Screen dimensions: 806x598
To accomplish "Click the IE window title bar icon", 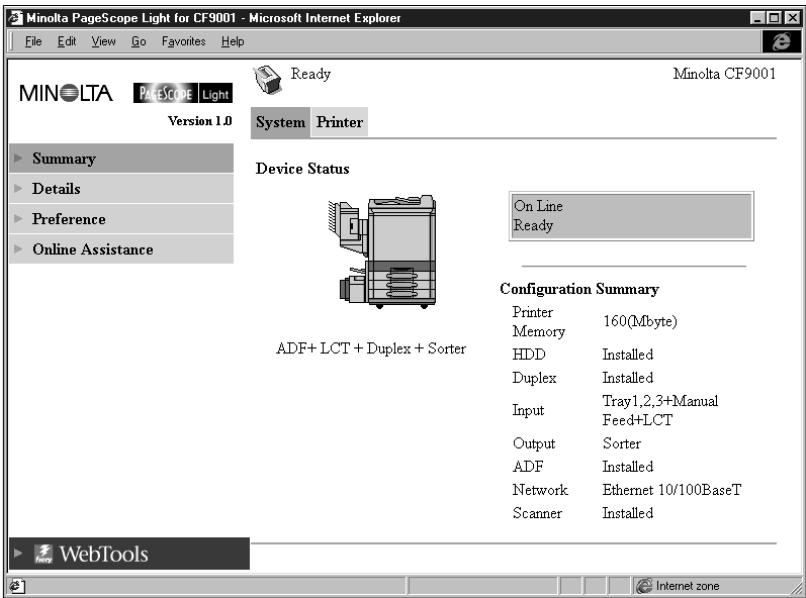I will tap(16, 18).
